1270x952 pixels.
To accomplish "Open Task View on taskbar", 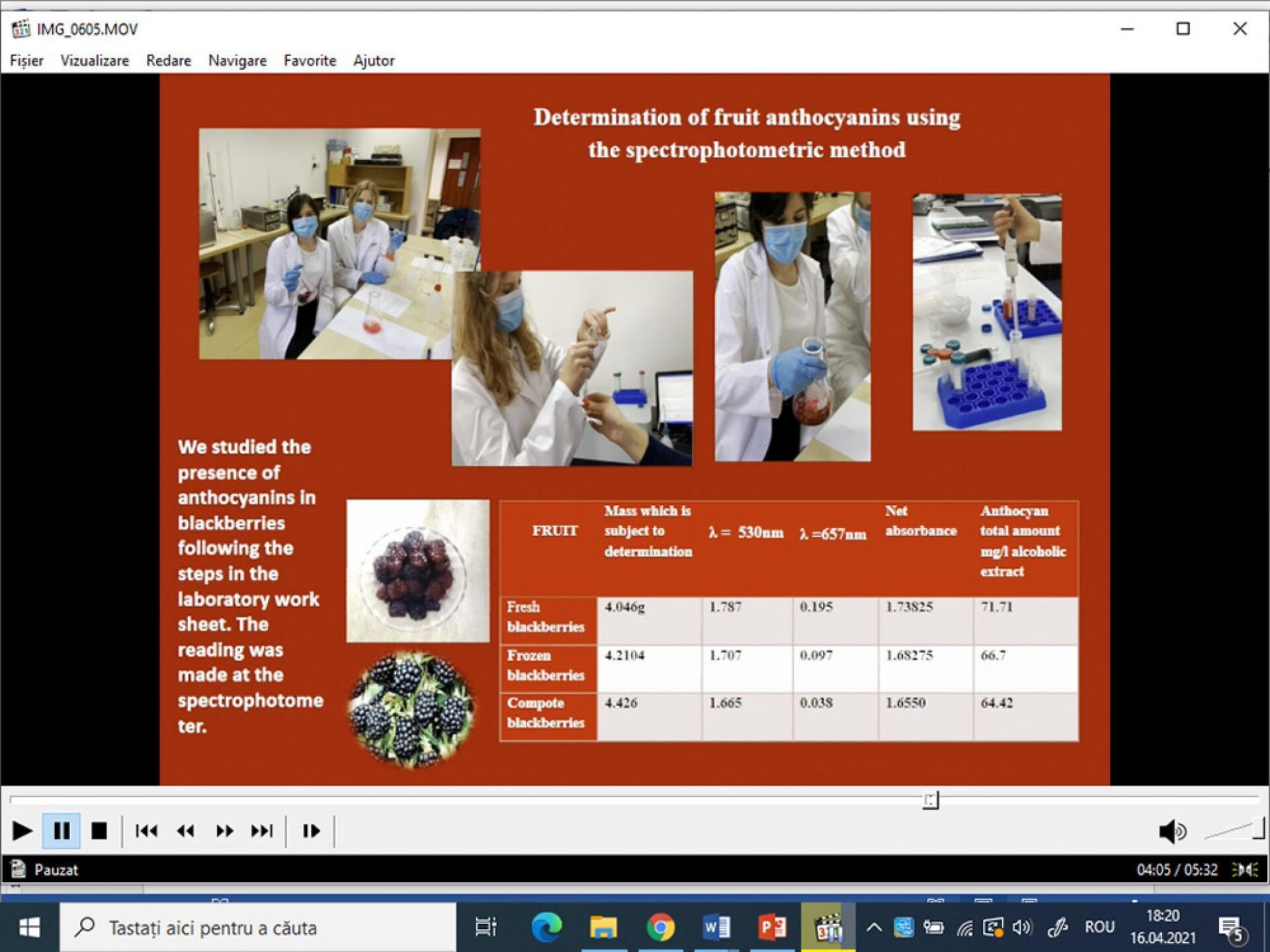I will pos(486,928).
